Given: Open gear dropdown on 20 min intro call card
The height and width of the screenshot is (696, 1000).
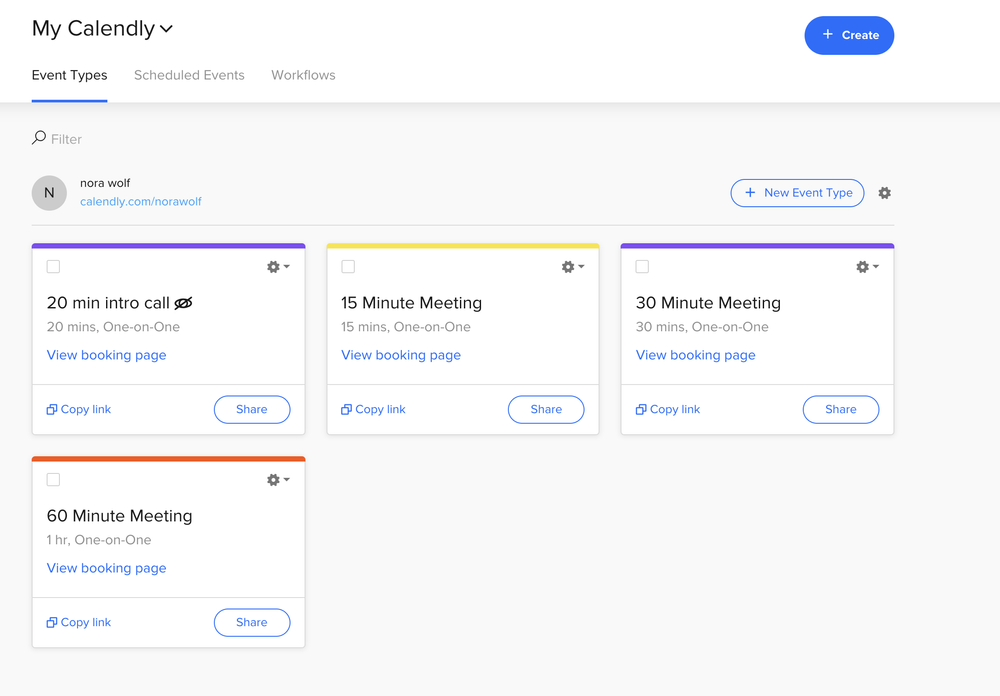Looking at the screenshot, I should coord(278,267).
